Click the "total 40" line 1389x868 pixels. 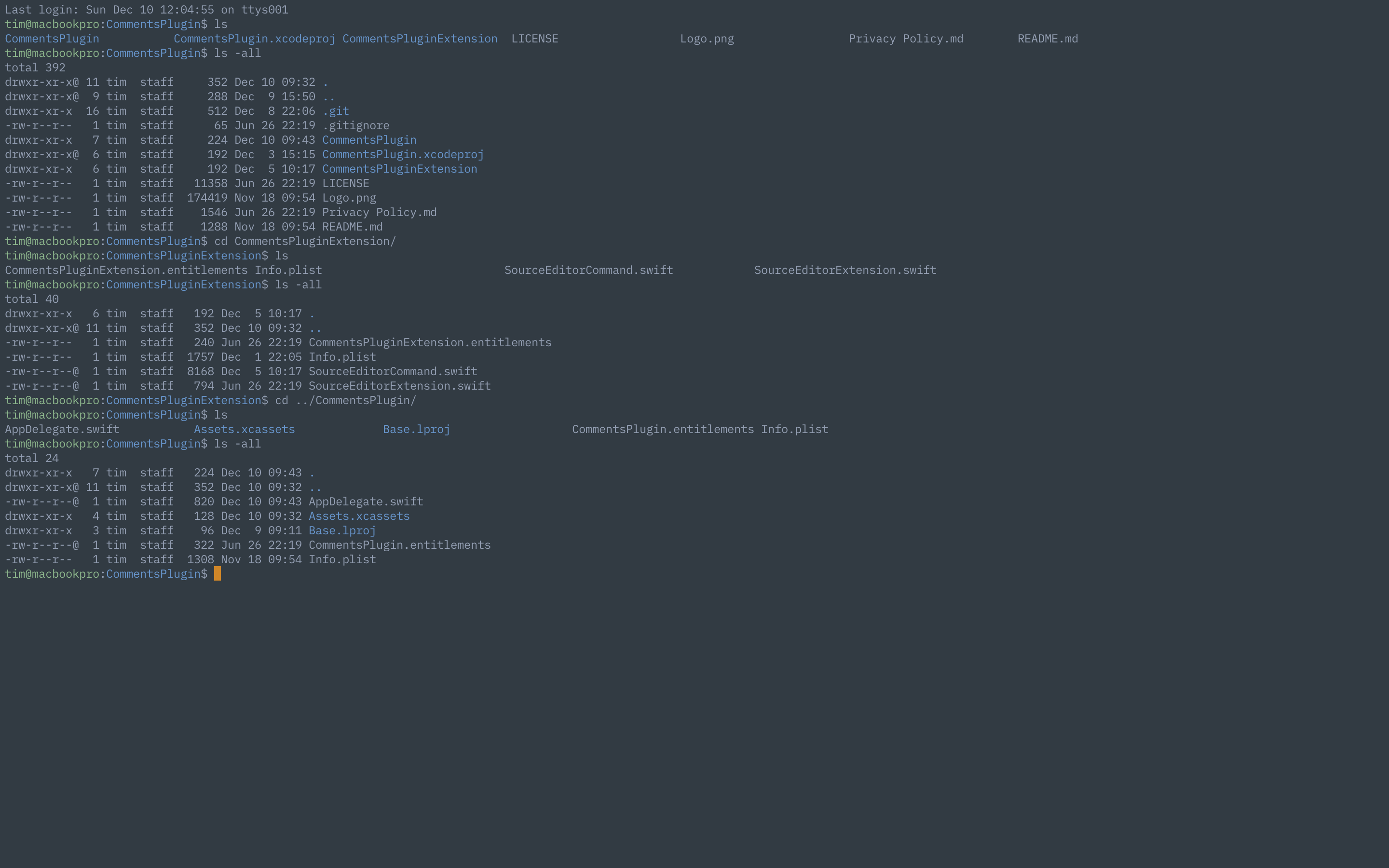coord(31,299)
